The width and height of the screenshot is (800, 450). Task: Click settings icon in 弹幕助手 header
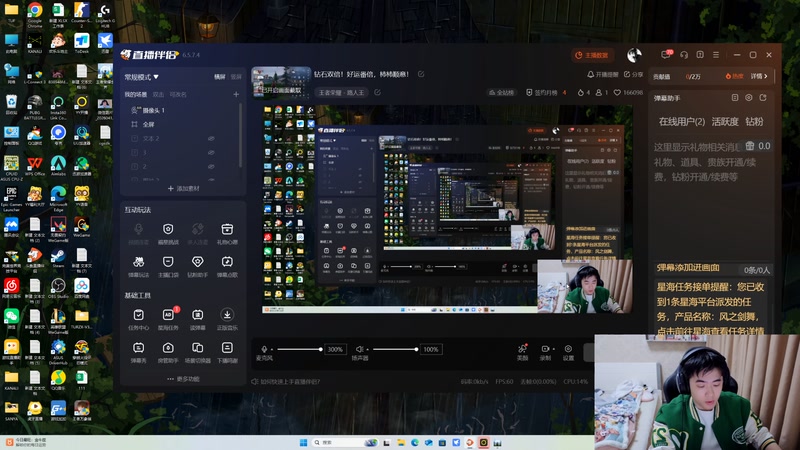(x=748, y=97)
